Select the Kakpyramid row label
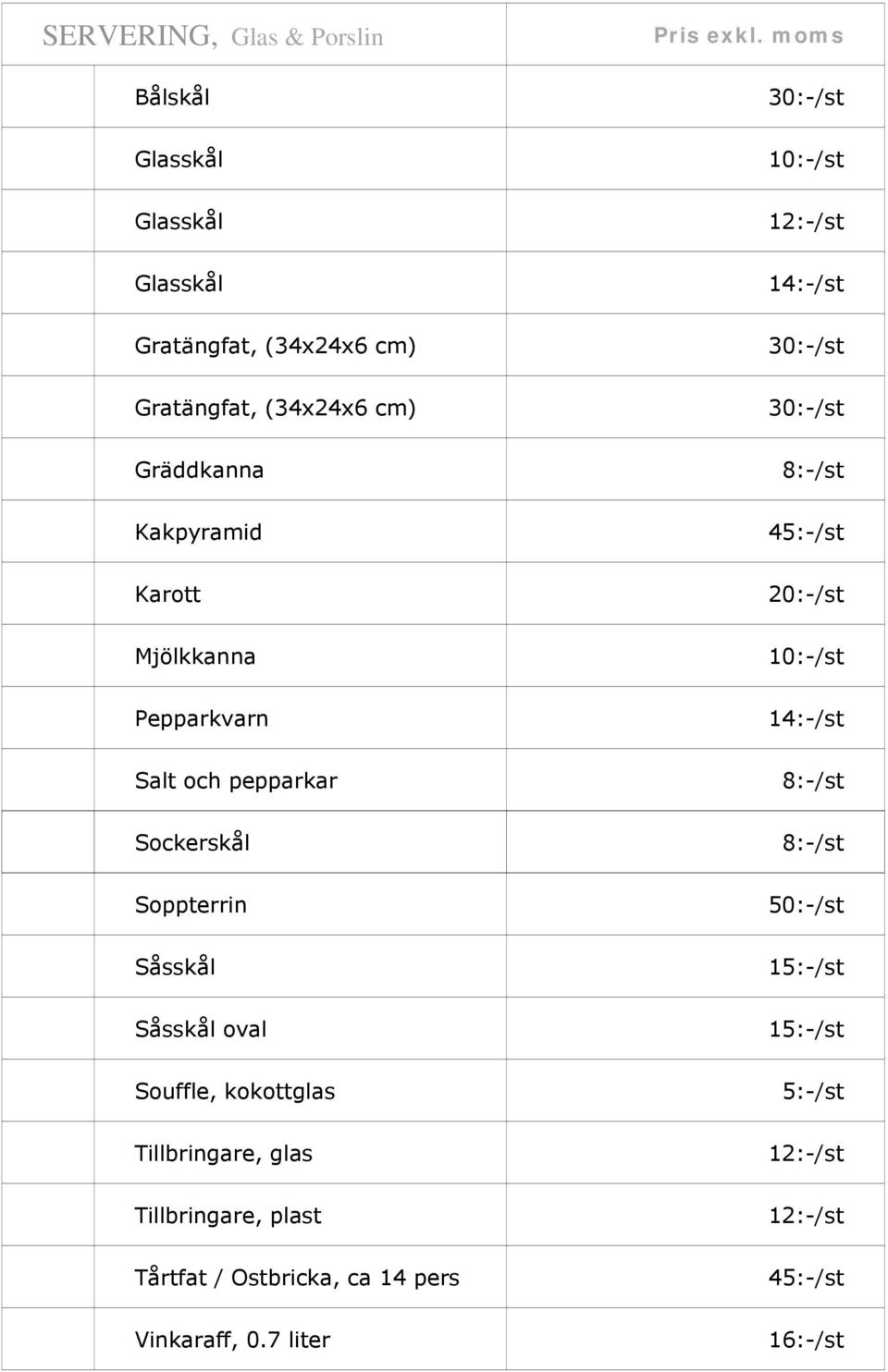 [x=198, y=532]
